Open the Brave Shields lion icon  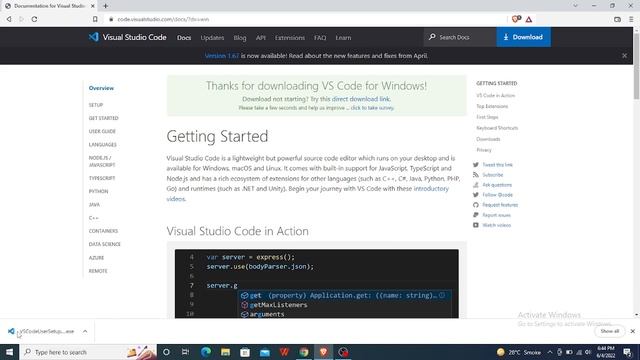(516, 19)
